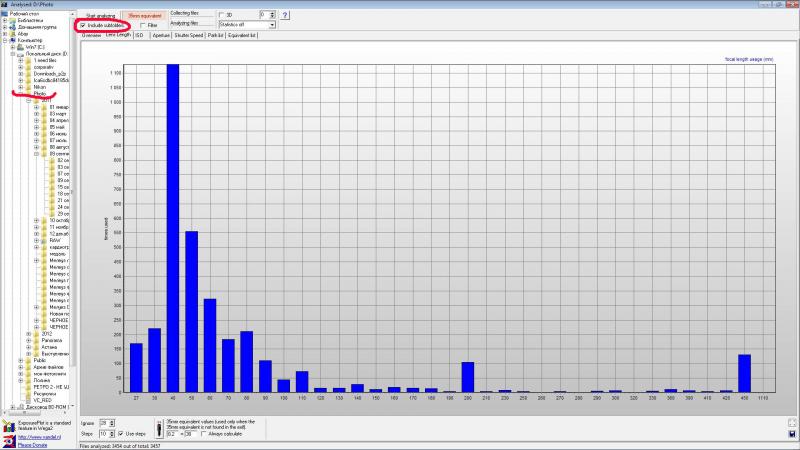Expand the 2012 folder node

pyautogui.click(x=29, y=334)
